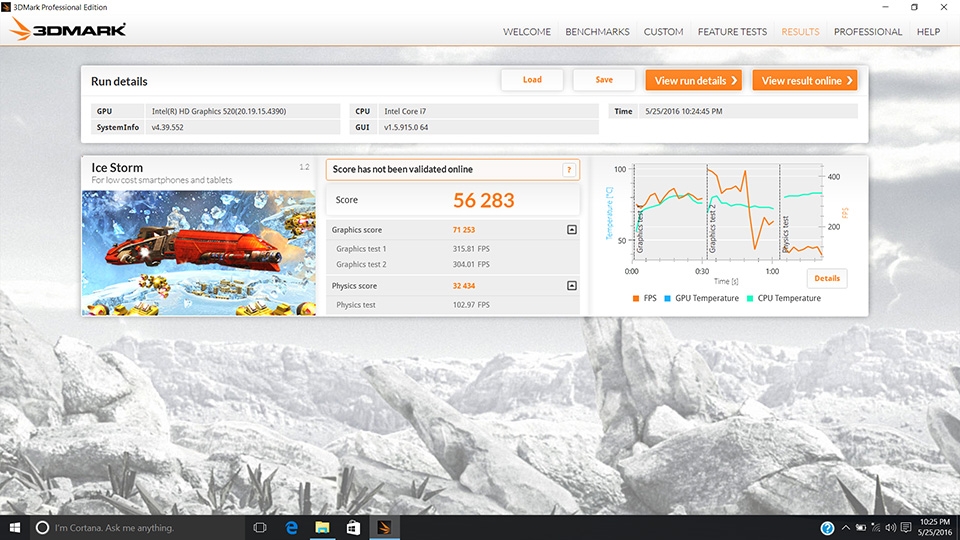Select the RESULTS tab
Image resolution: width=960 pixels, height=540 pixels.
(800, 32)
